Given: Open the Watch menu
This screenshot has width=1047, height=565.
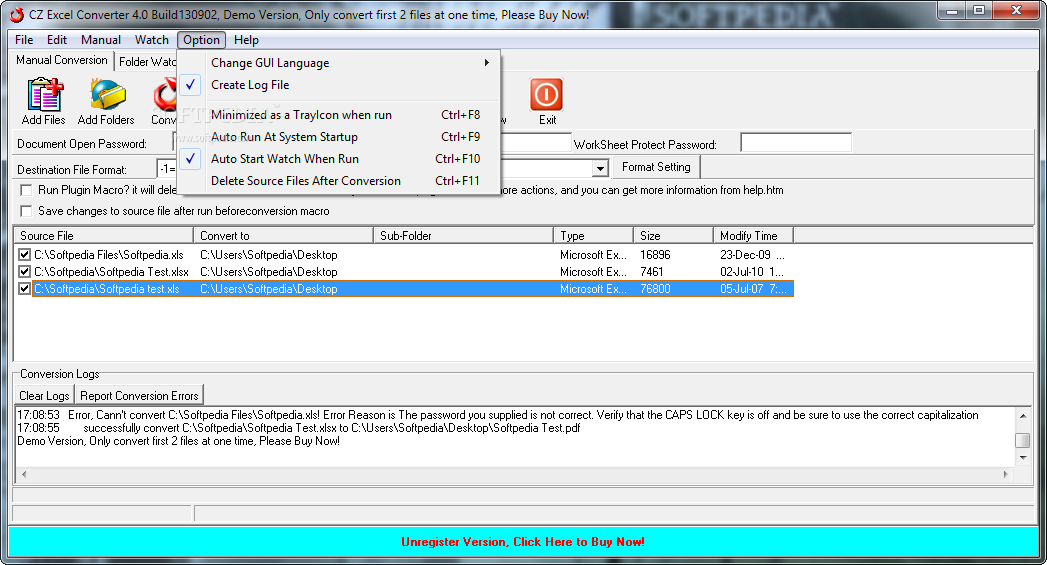Looking at the screenshot, I should coord(152,40).
